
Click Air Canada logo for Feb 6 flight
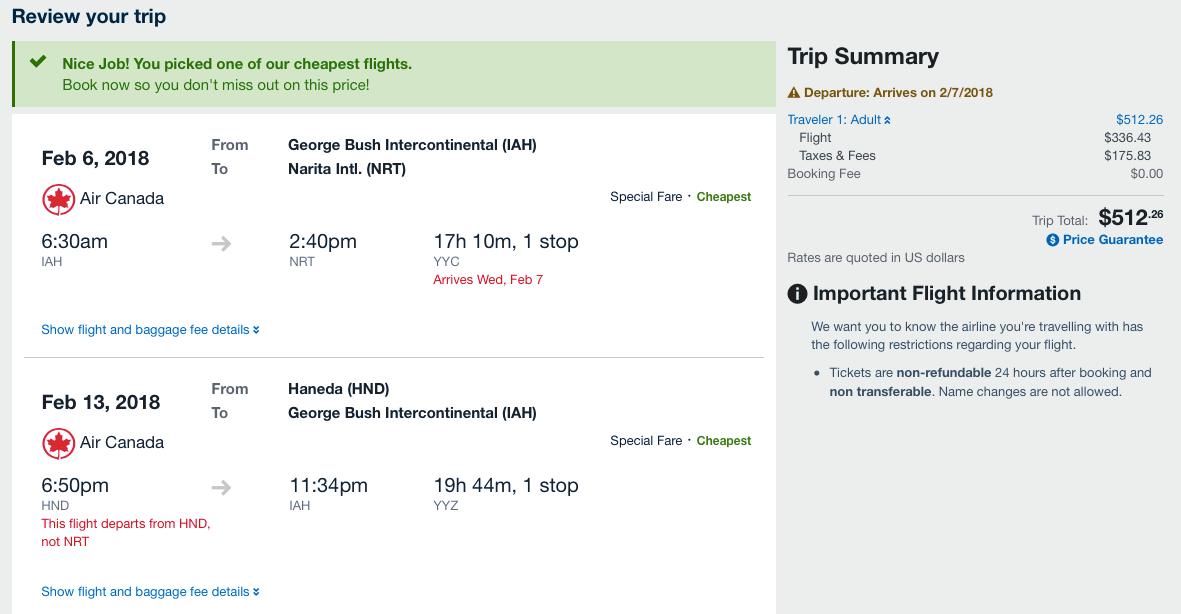[59, 199]
